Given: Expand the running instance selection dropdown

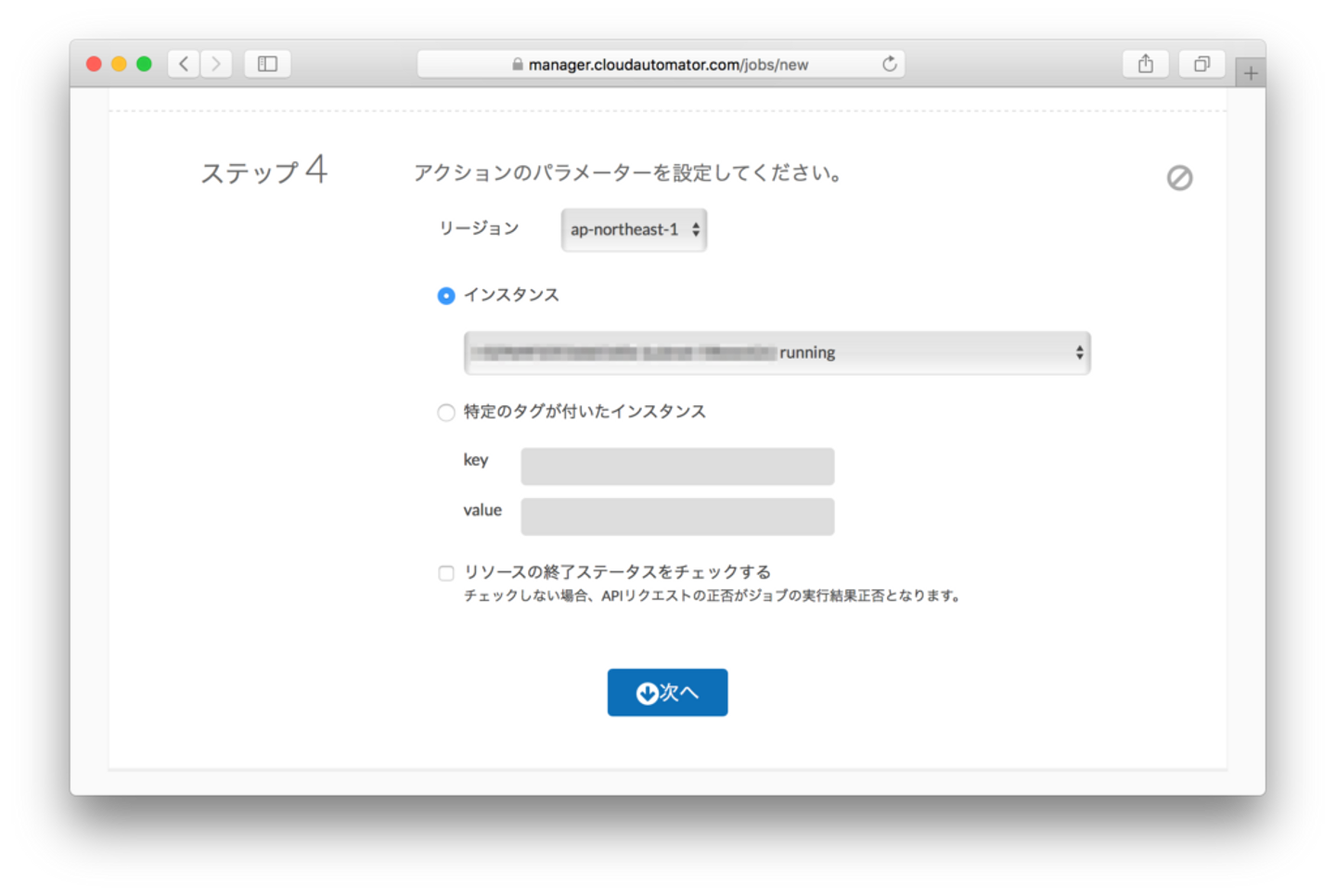Looking at the screenshot, I should (x=777, y=352).
